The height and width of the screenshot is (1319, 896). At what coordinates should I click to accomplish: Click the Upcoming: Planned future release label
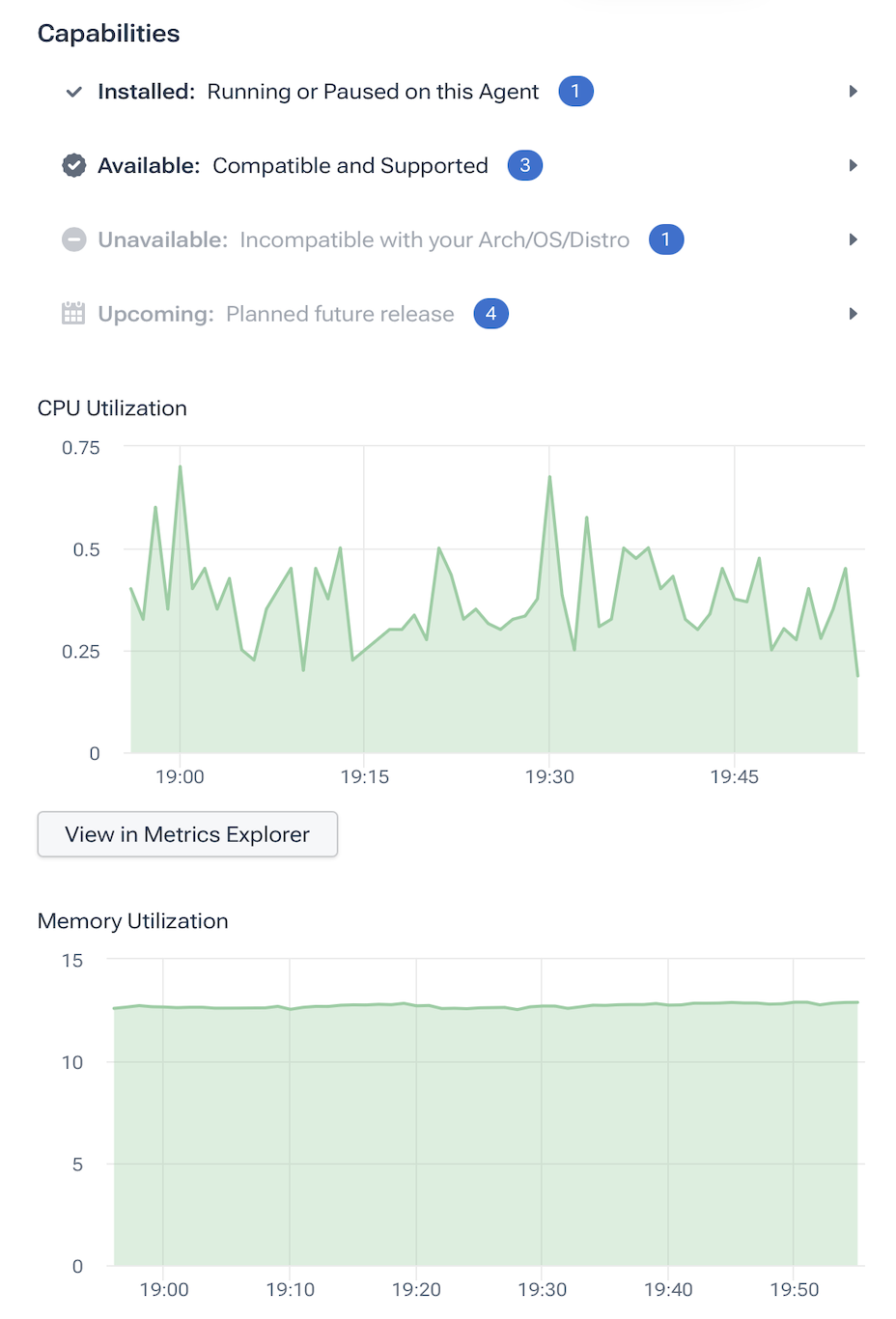(275, 314)
